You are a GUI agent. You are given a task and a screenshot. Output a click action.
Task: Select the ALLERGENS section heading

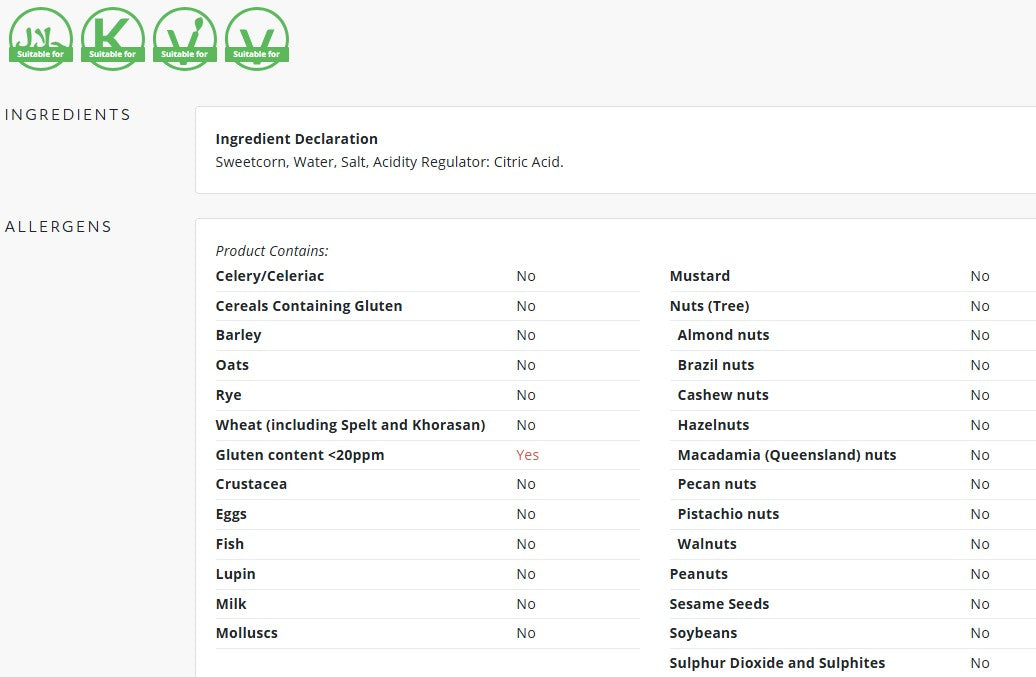pos(58,227)
